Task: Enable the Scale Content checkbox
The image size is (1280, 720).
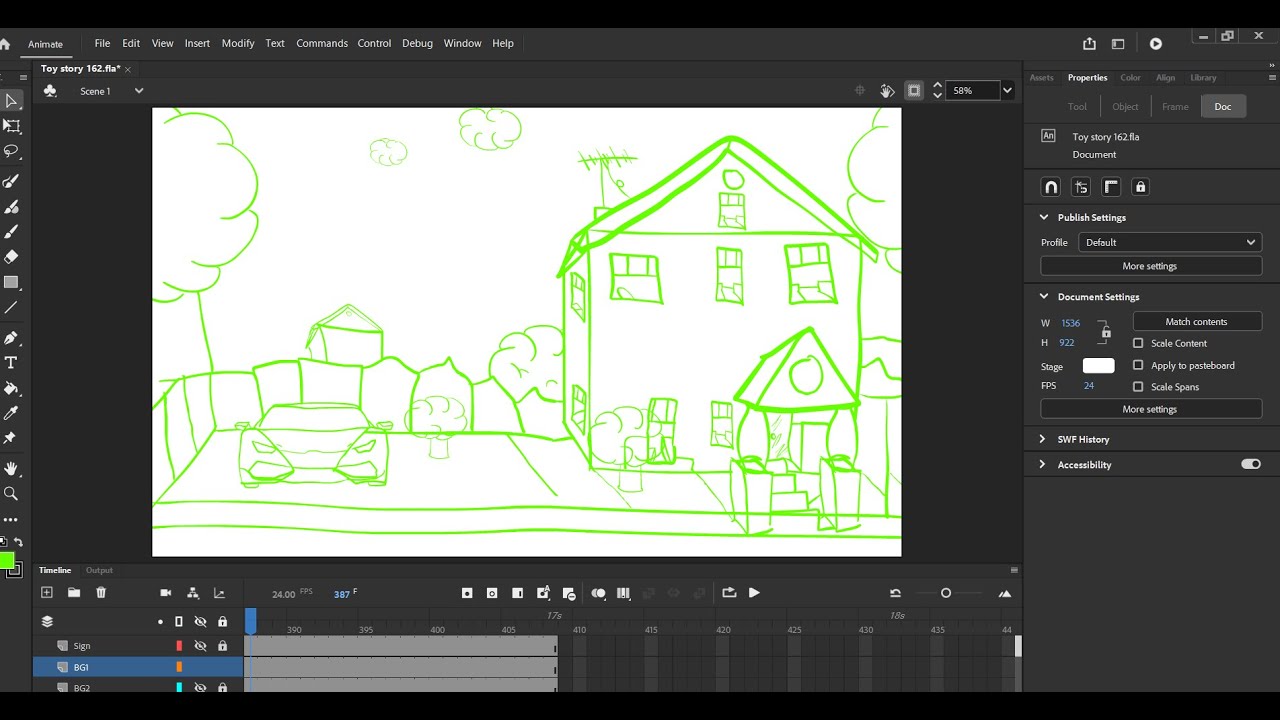Action: click(x=1138, y=343)
